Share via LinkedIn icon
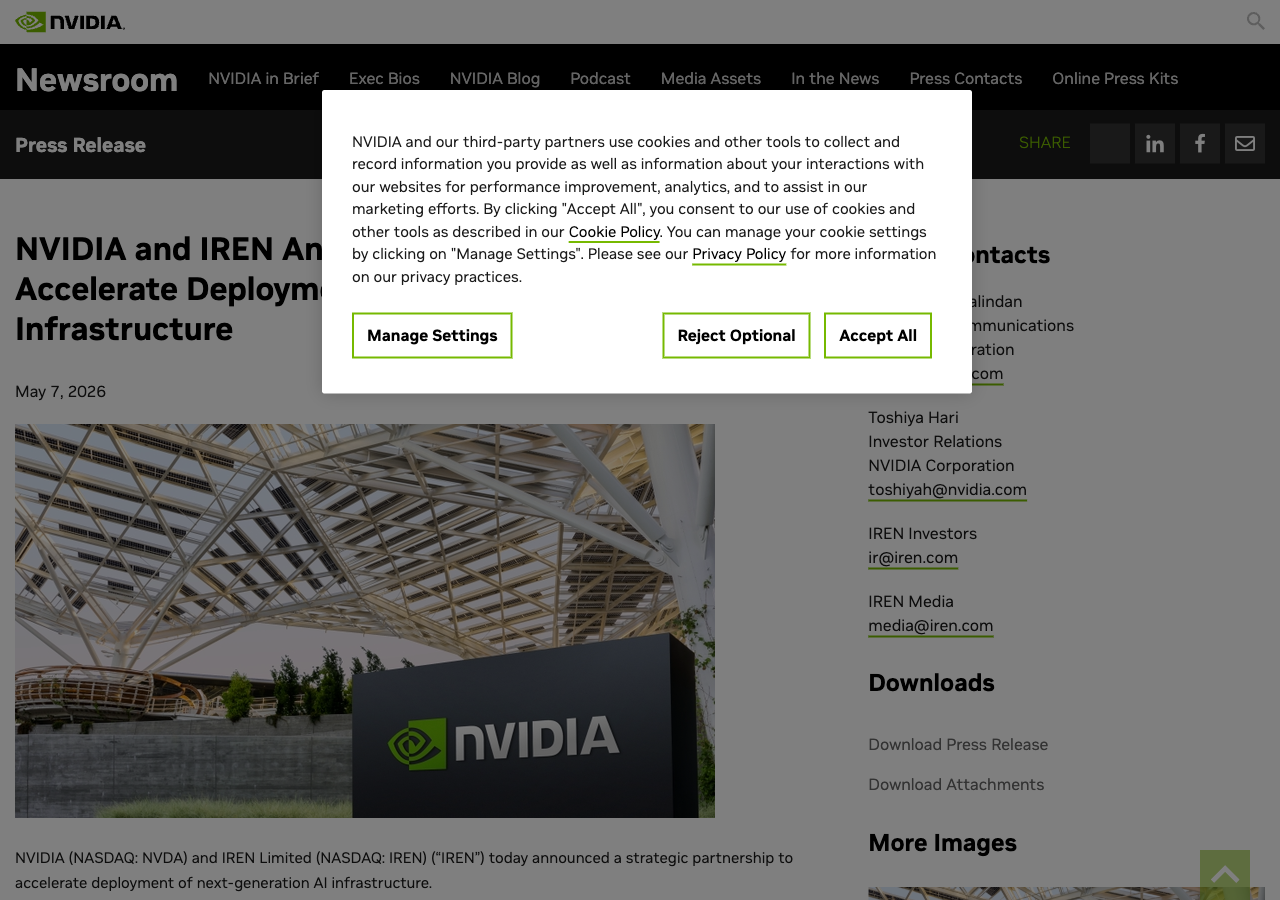Viewport: 1280px width, 900px height. tap(1154, 144)
